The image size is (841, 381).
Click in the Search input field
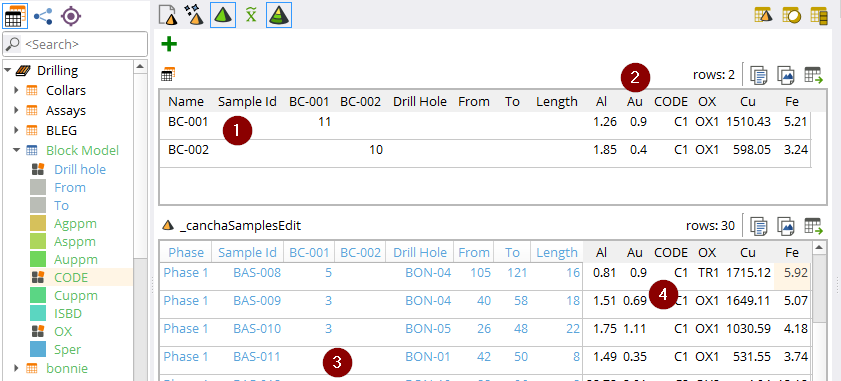pyautogui.click(x=75, y=44)
